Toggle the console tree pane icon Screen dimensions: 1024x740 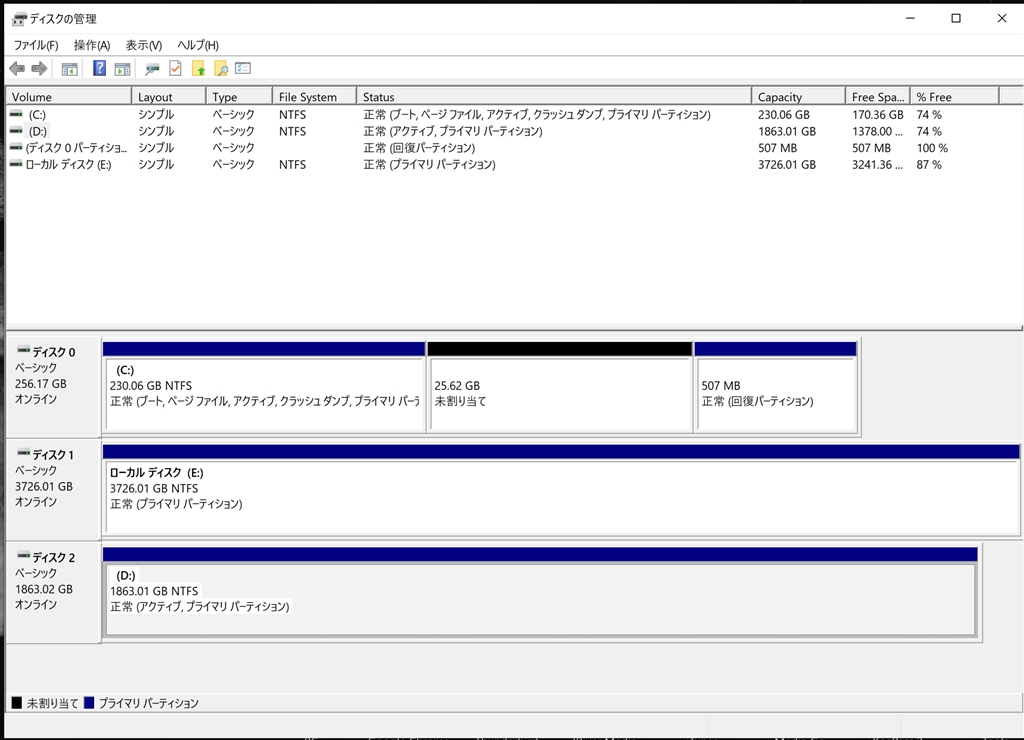point(69,69)
